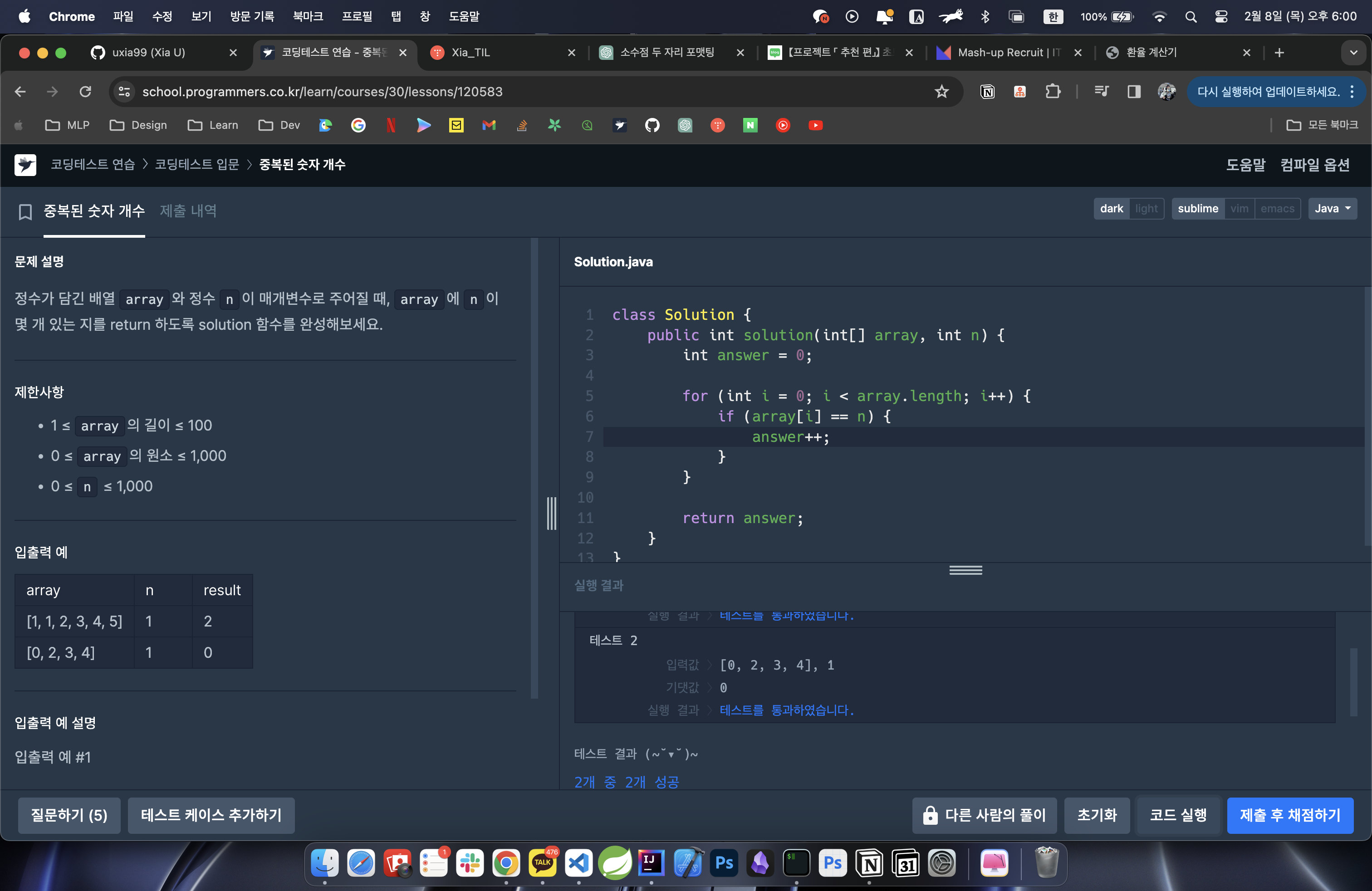Viewport: 1372px width, 891px height.
Task: Open the Java language dropdown
Action: 1332,209
